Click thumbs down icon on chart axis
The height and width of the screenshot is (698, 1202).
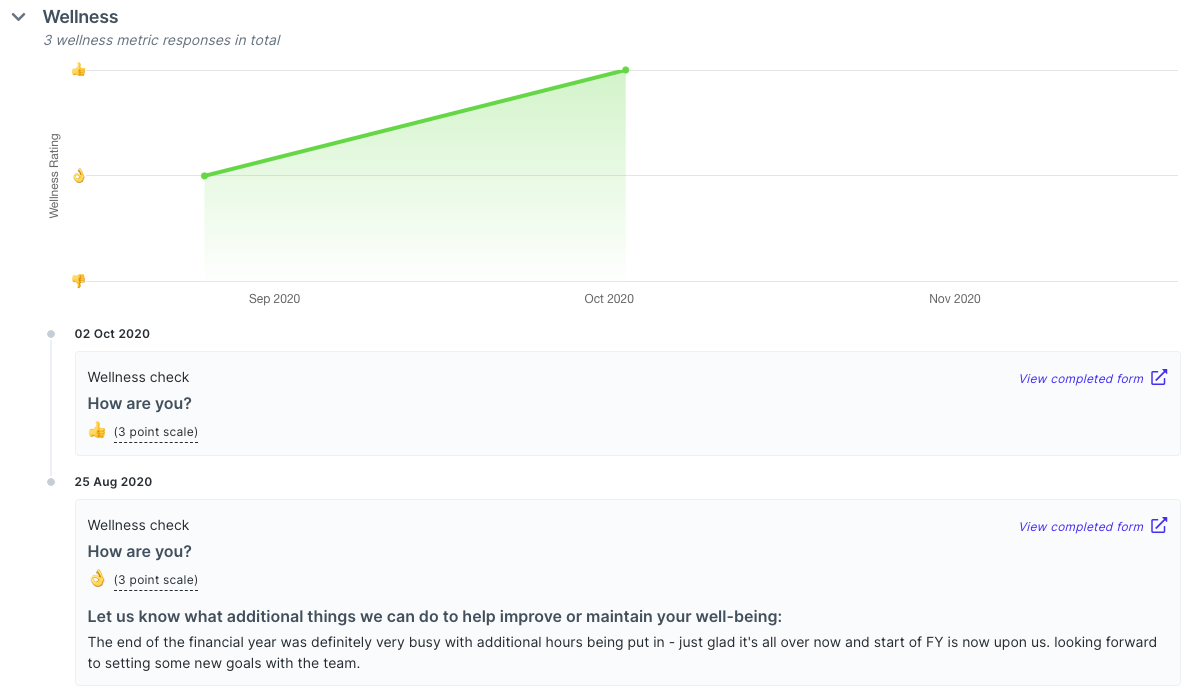click(x=79, y=281)
